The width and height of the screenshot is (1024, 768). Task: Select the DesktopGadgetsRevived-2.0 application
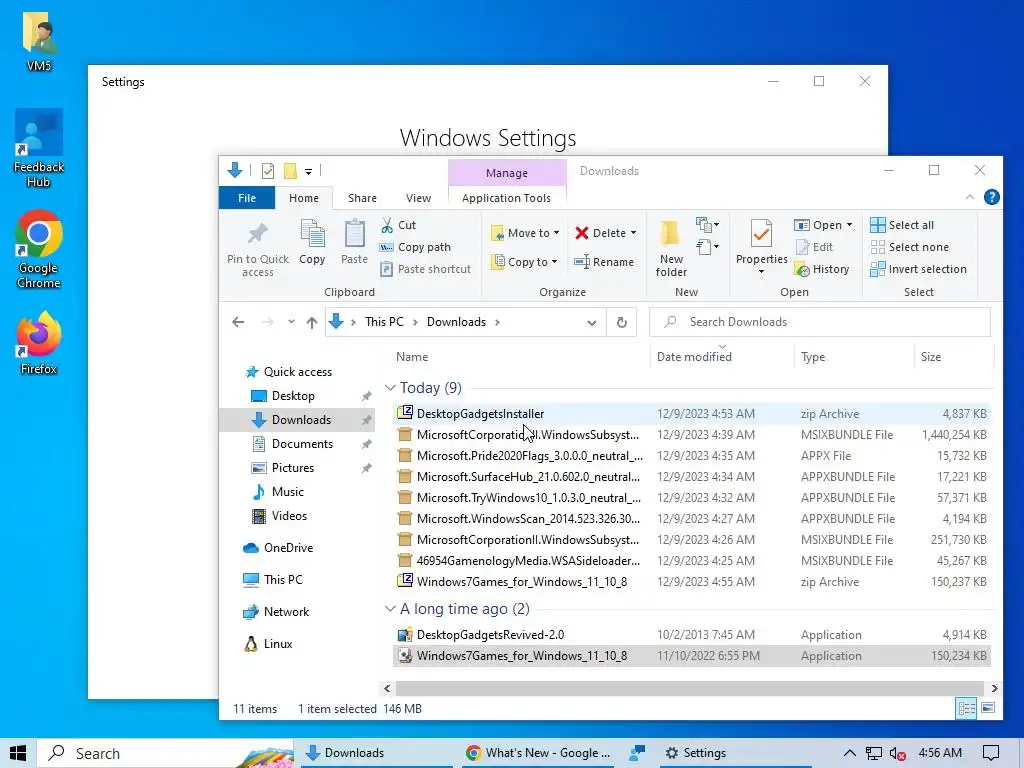tap(692, 634)
